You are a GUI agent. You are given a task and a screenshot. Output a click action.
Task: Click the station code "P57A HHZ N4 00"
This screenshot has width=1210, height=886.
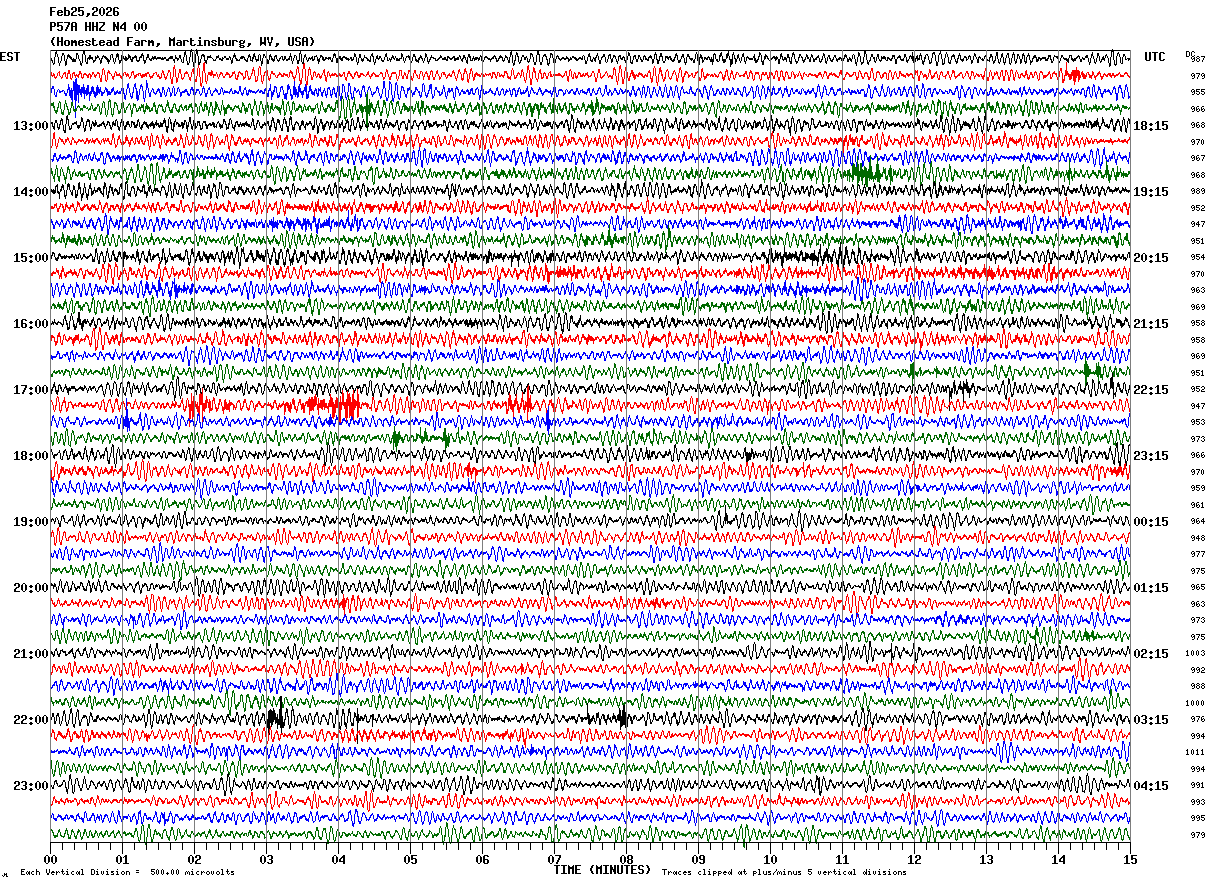coord(99,27)
